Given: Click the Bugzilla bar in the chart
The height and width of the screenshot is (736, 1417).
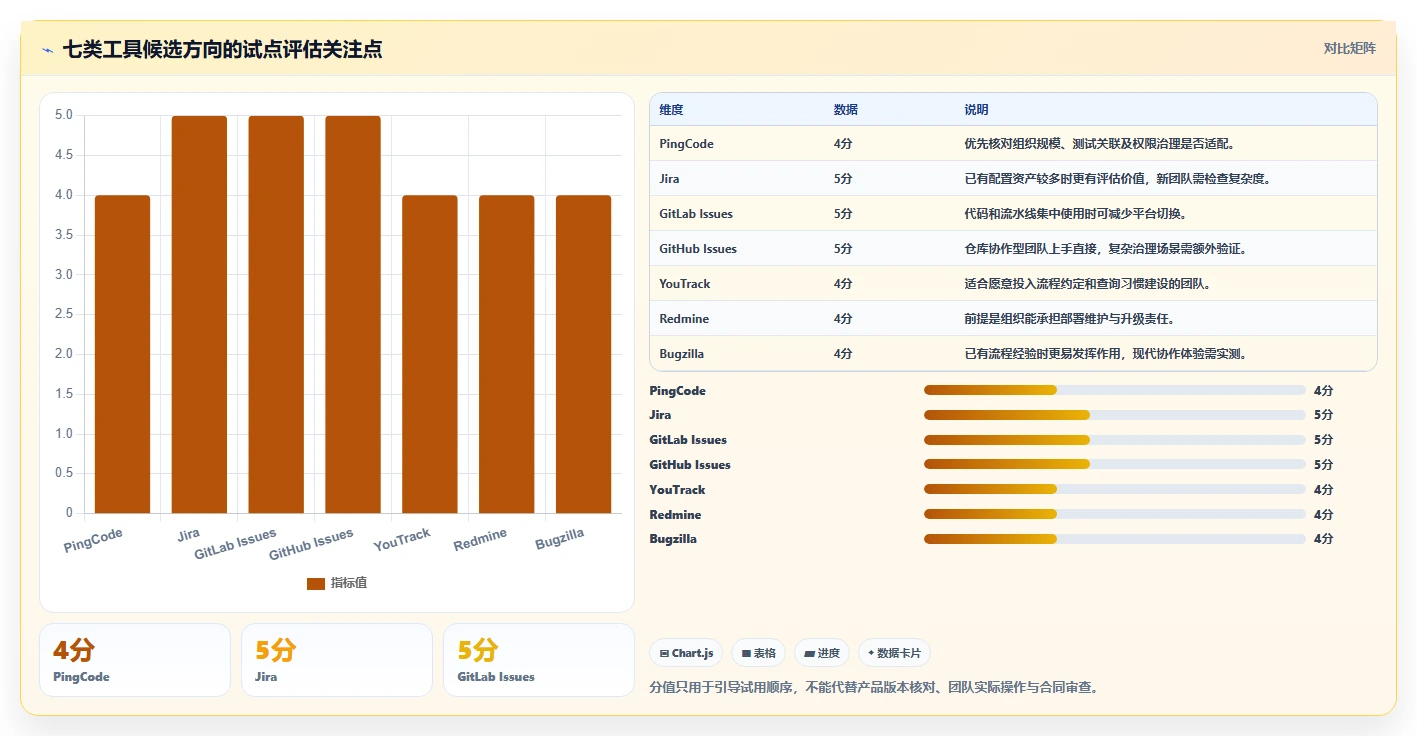Looking at the screenshot, I should [x=584, y=354].
